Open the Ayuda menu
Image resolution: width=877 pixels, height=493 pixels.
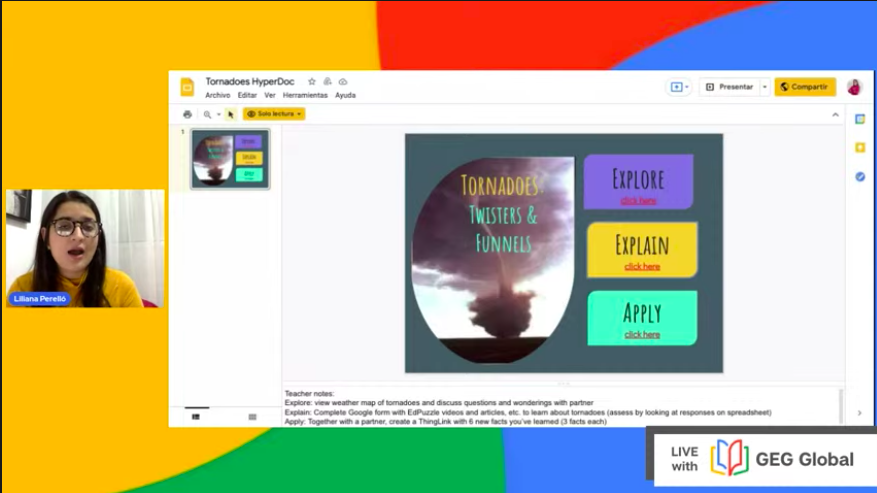tap(345, 95)
